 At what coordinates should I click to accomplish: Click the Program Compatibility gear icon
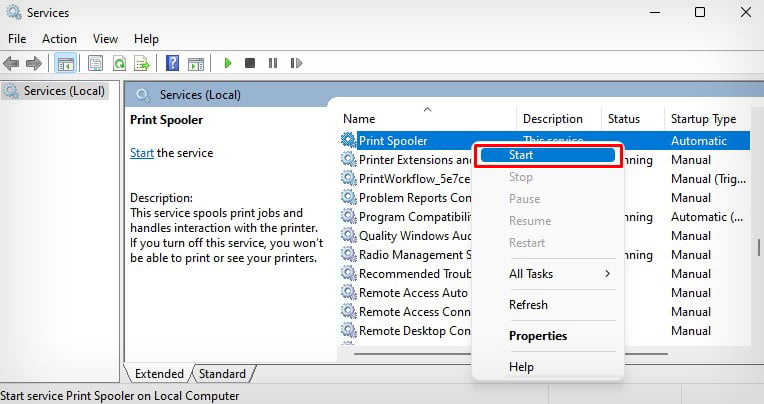tap(348, 216)
